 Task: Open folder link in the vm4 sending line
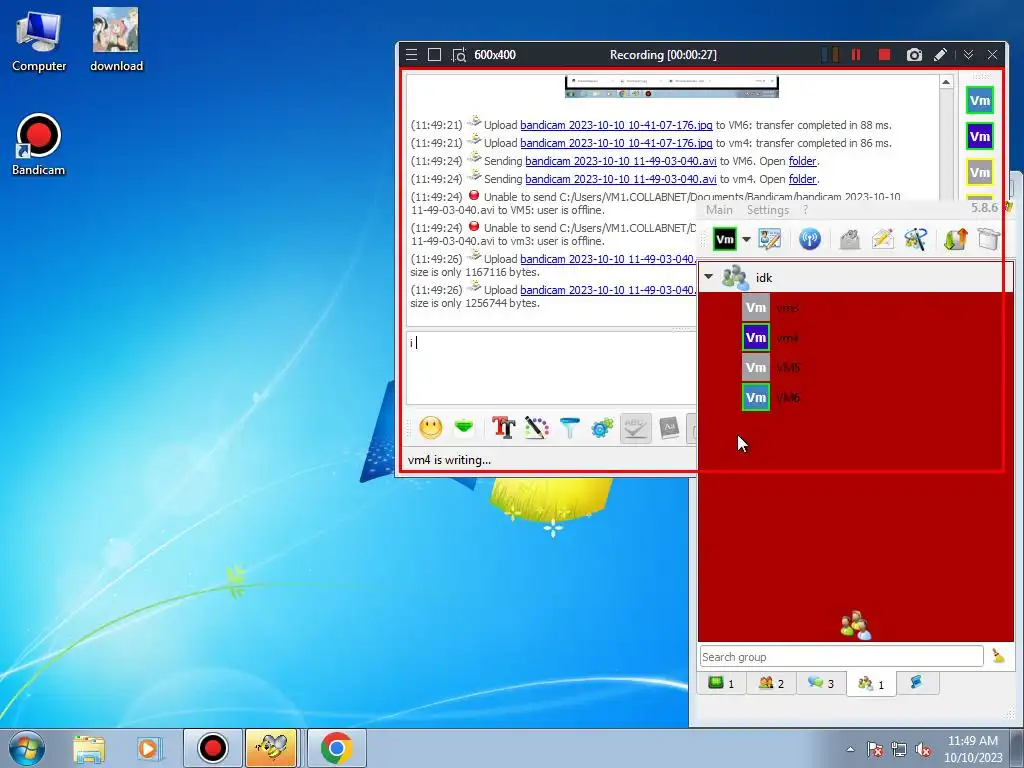click(802, 179)
